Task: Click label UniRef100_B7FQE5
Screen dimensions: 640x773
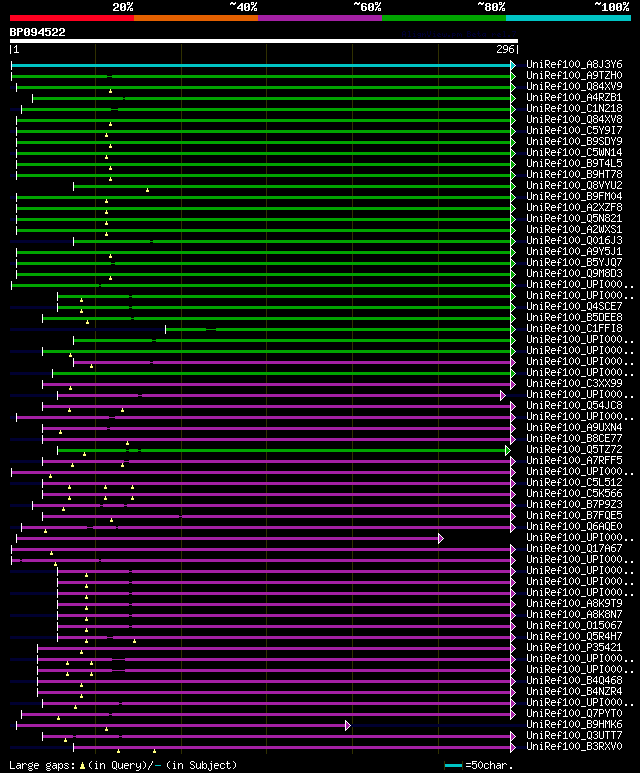Action: click(574, 516)
